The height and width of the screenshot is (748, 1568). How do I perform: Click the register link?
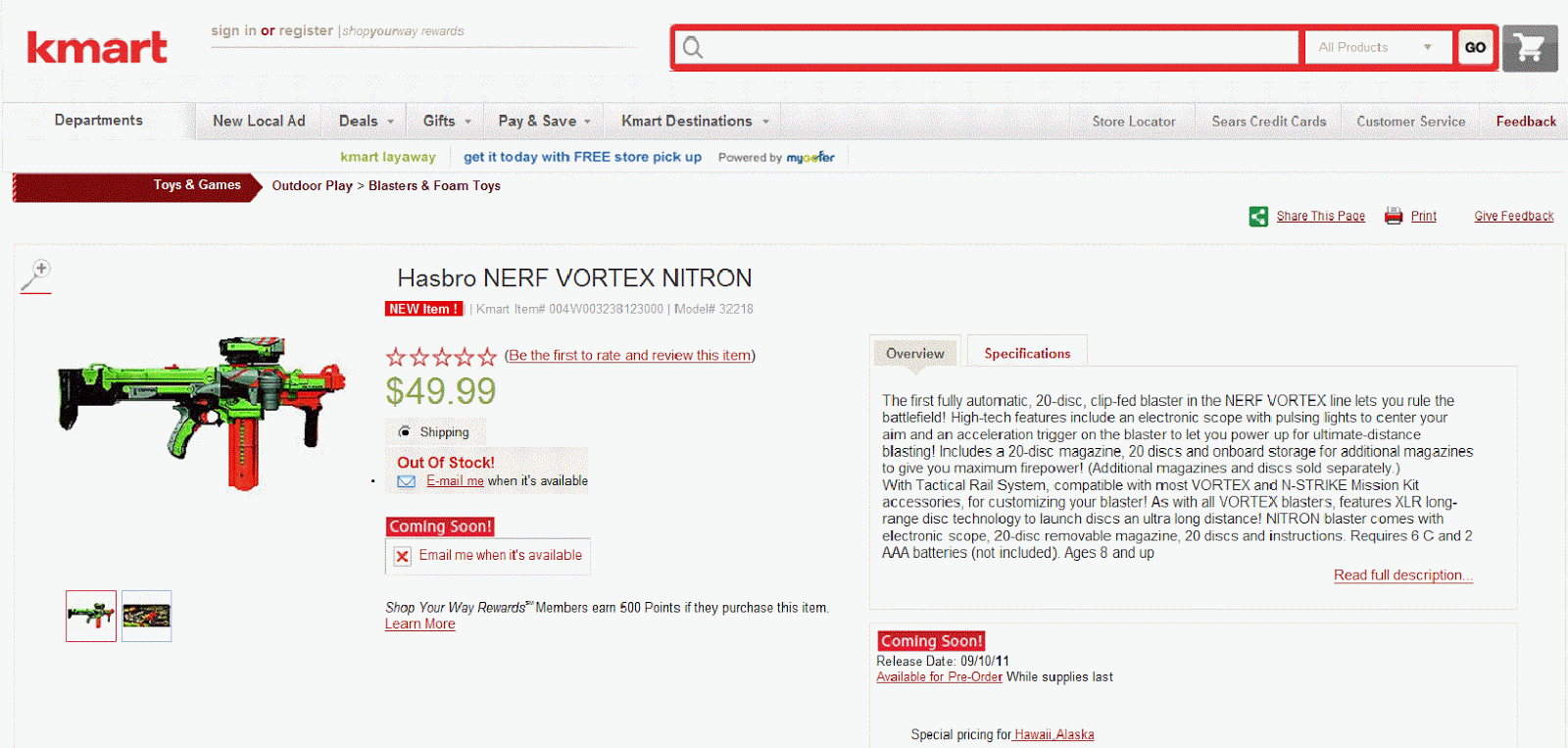[x=306, y=30]
